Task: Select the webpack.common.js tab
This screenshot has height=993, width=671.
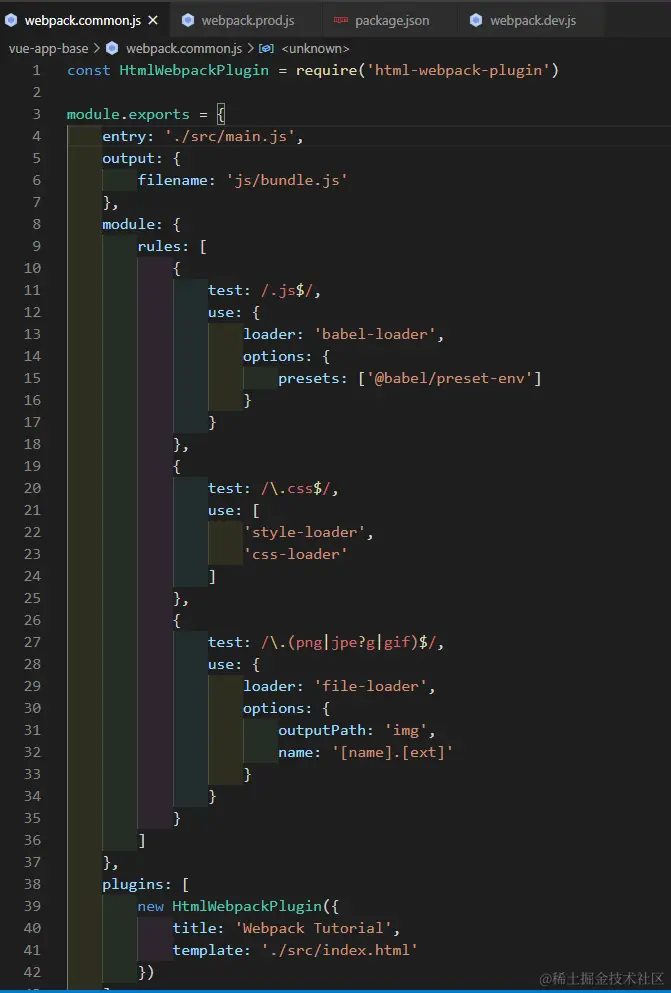Action: coord(82,21)
